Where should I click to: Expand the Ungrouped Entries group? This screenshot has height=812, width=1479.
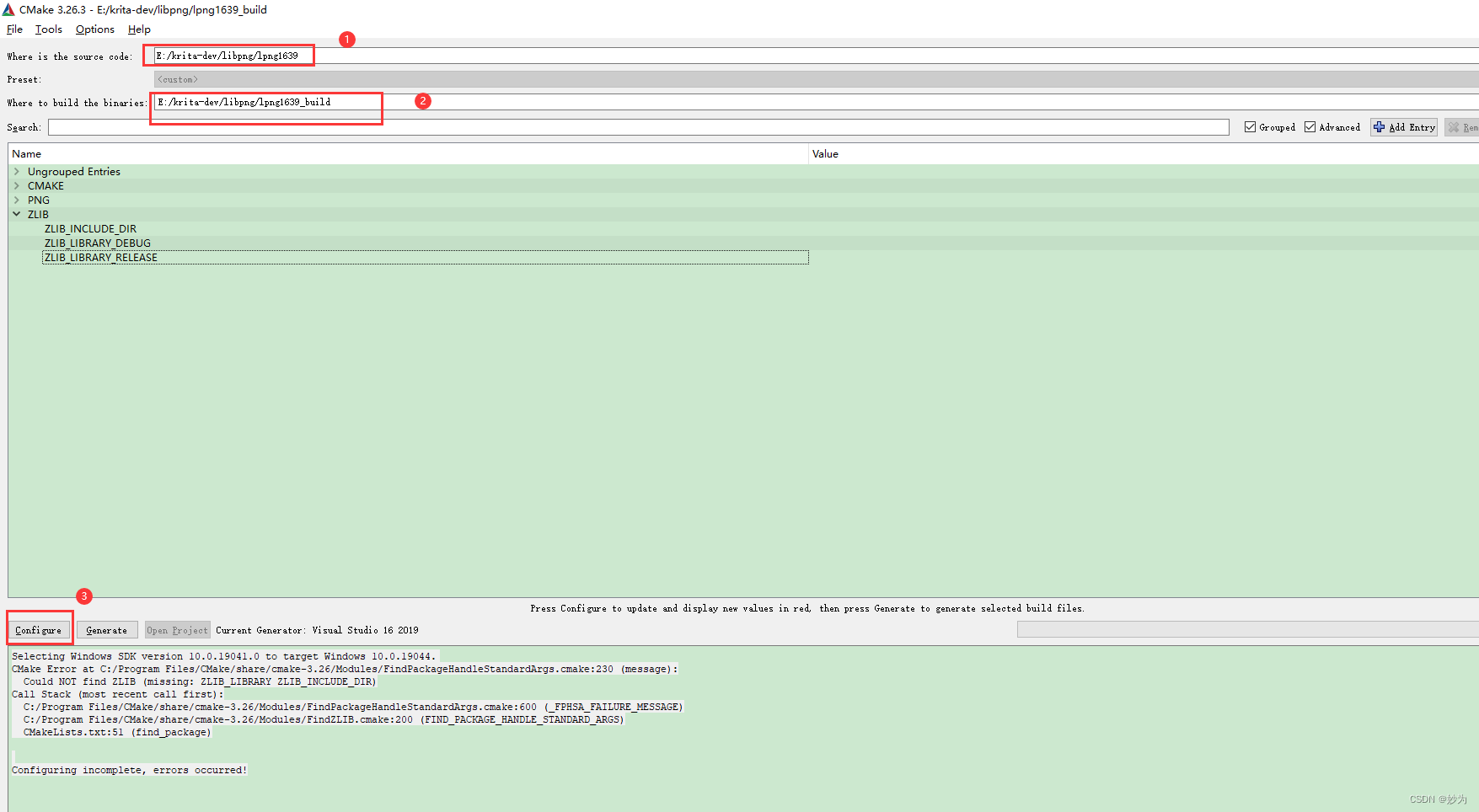pos(16,171)
